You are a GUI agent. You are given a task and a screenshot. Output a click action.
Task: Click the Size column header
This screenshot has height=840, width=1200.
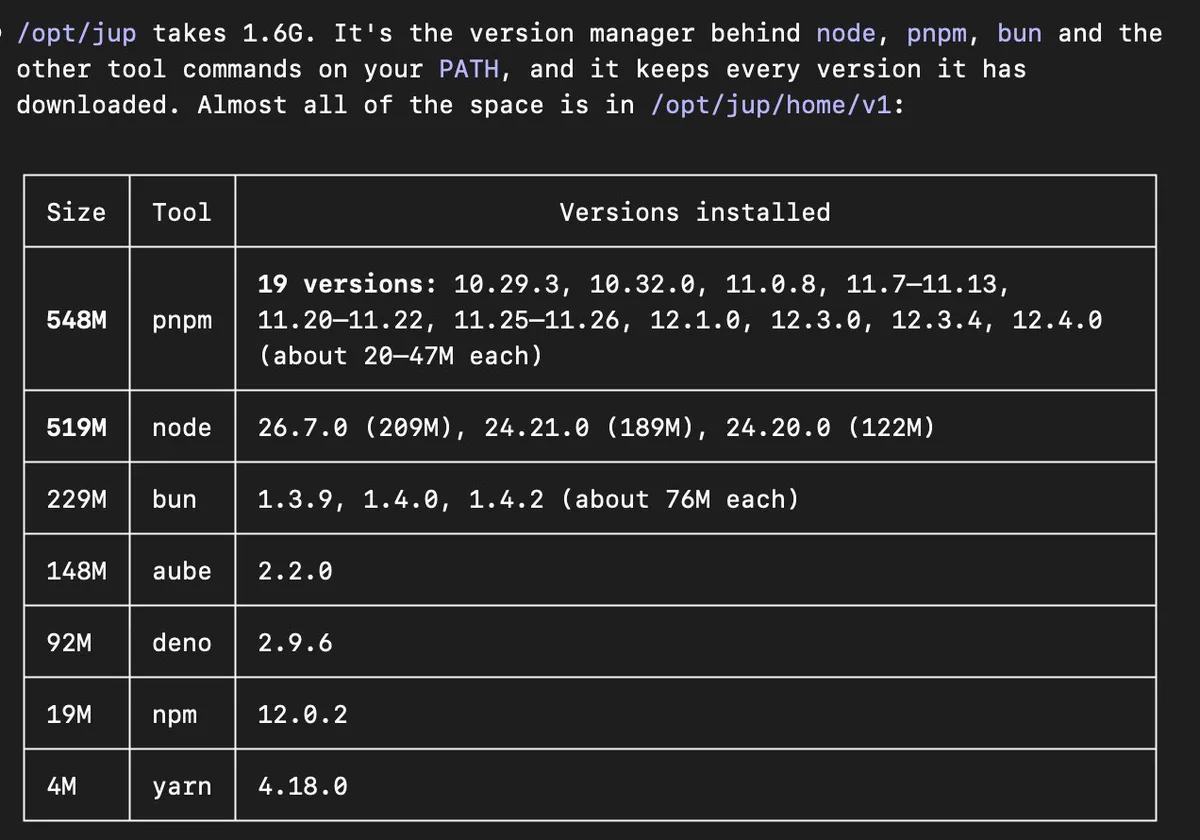click(x=76, y=212)
